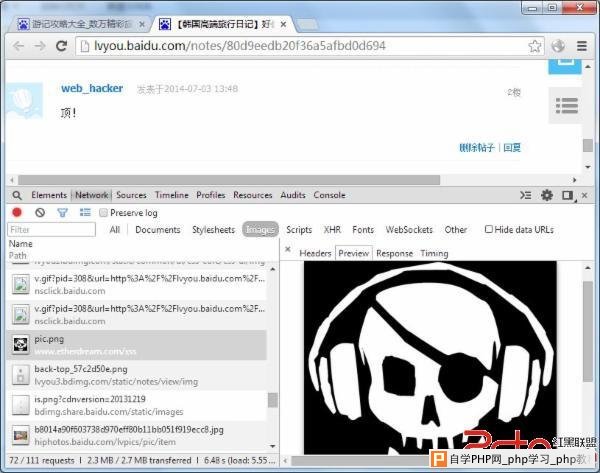Open the Response tab of the request
Screen dimensions: 600x473
(395, 253)
